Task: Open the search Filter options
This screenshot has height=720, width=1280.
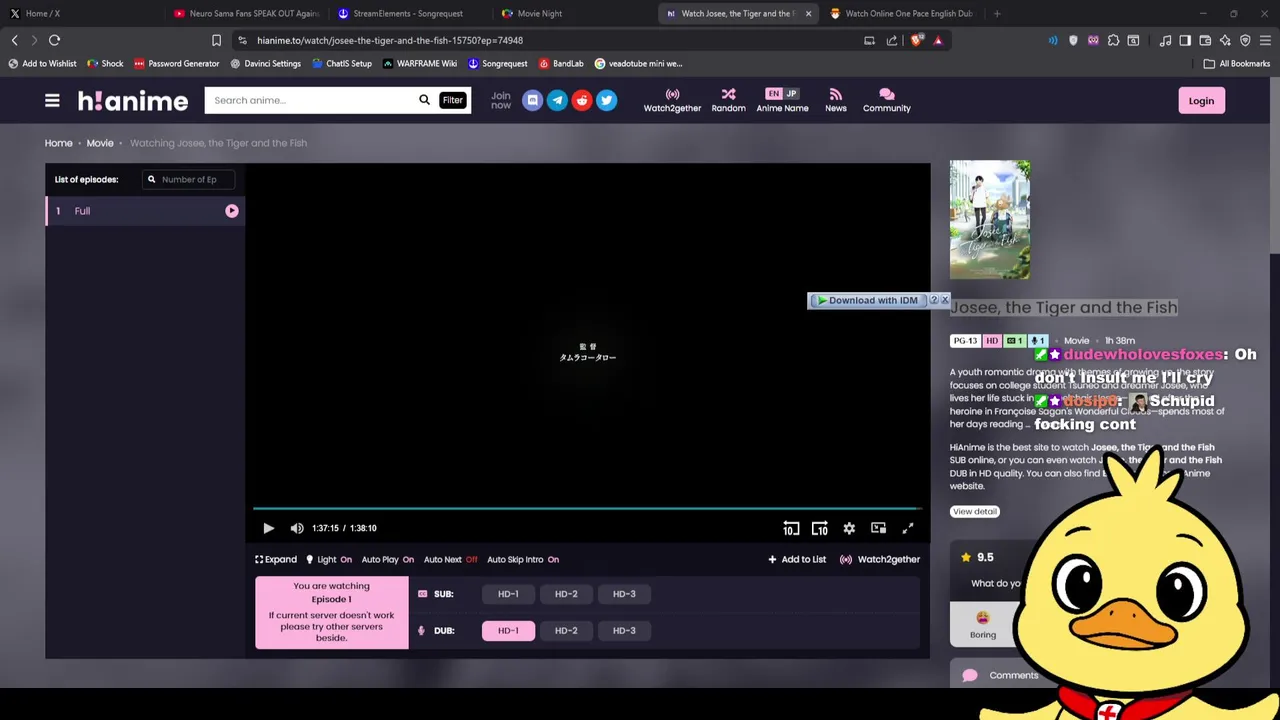Action: [452, 100]
